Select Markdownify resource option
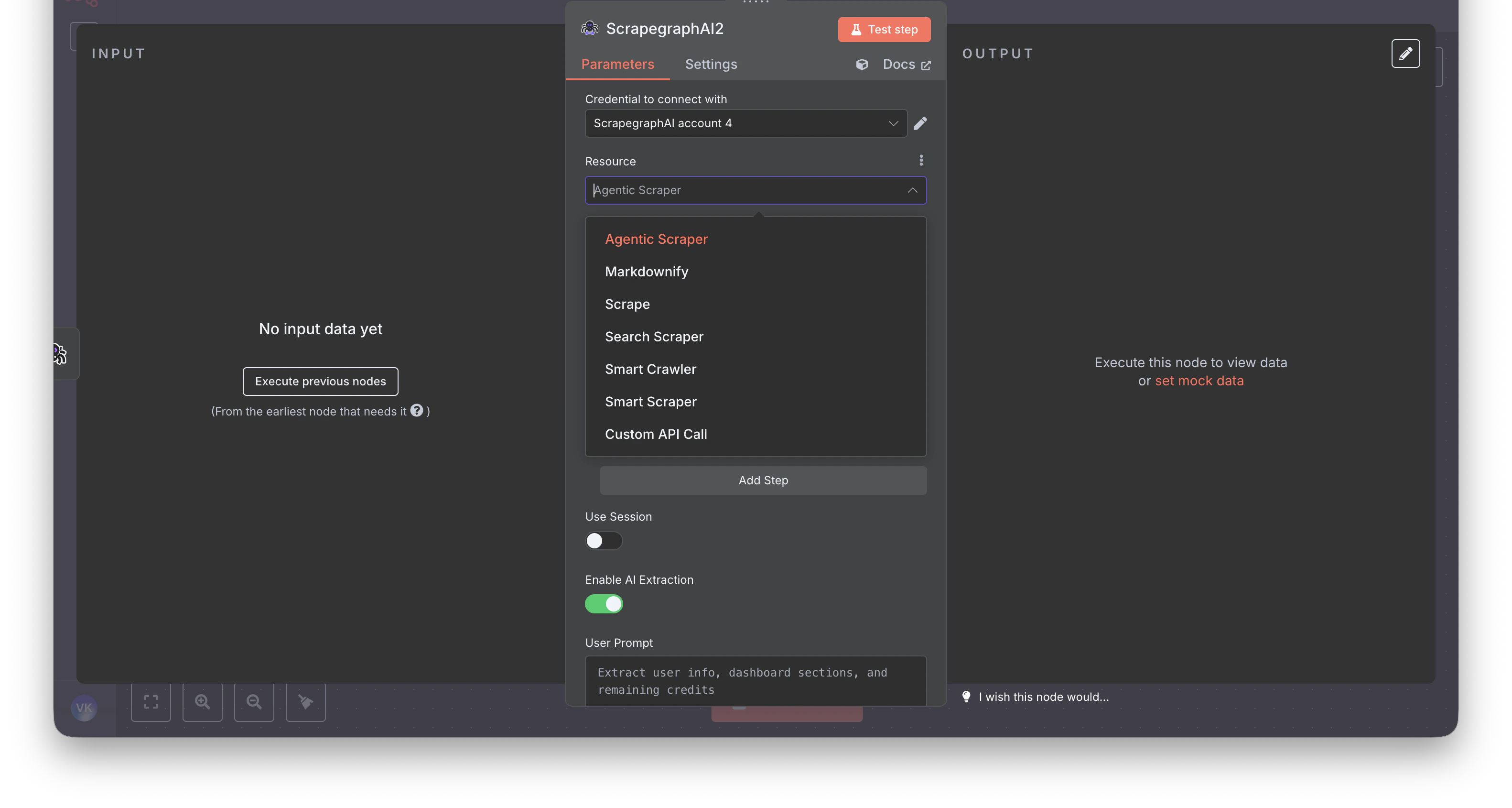Viewport: 1512px width, 808px height. [x=756, y=271]
